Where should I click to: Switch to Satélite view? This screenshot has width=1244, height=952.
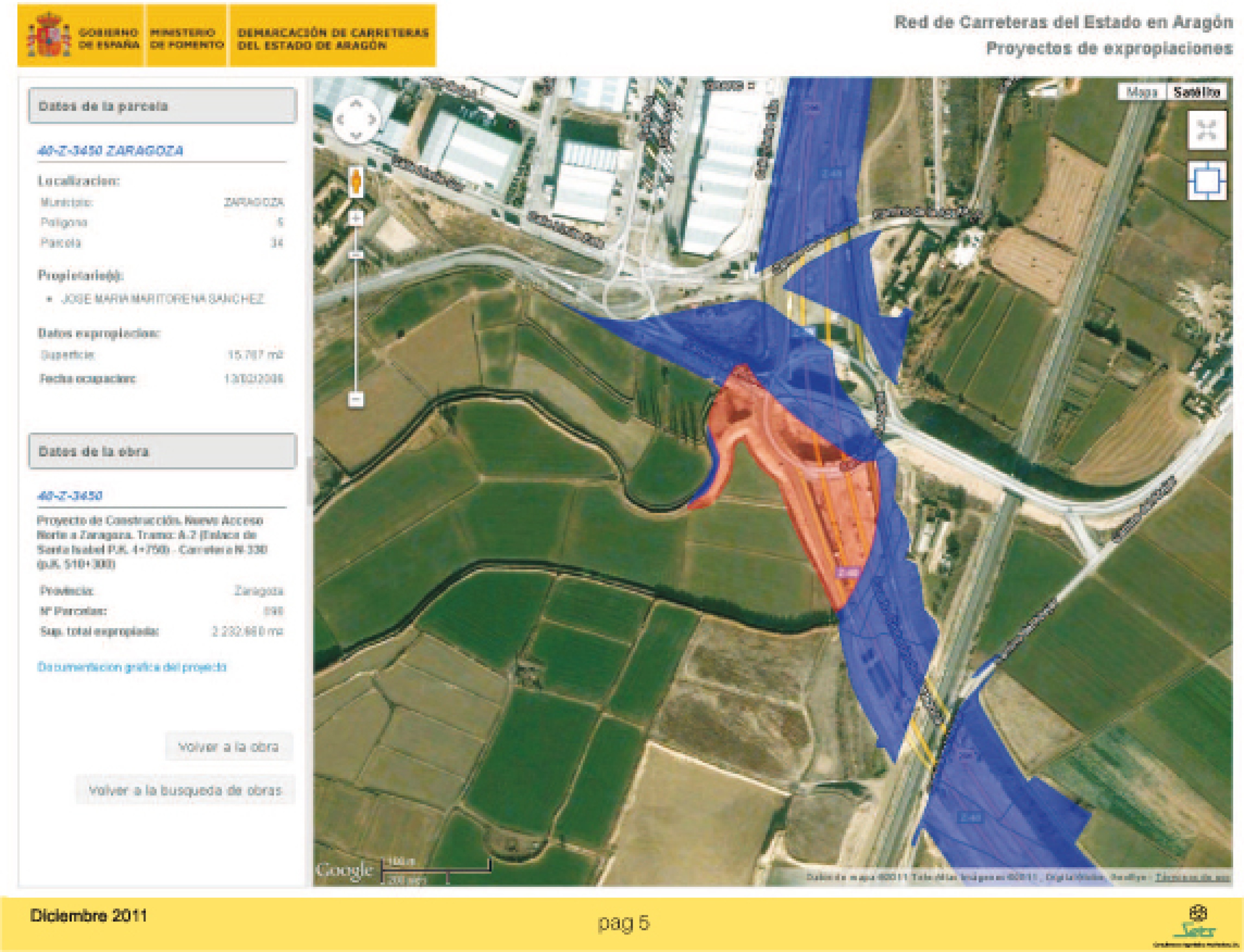point(1196,92)
